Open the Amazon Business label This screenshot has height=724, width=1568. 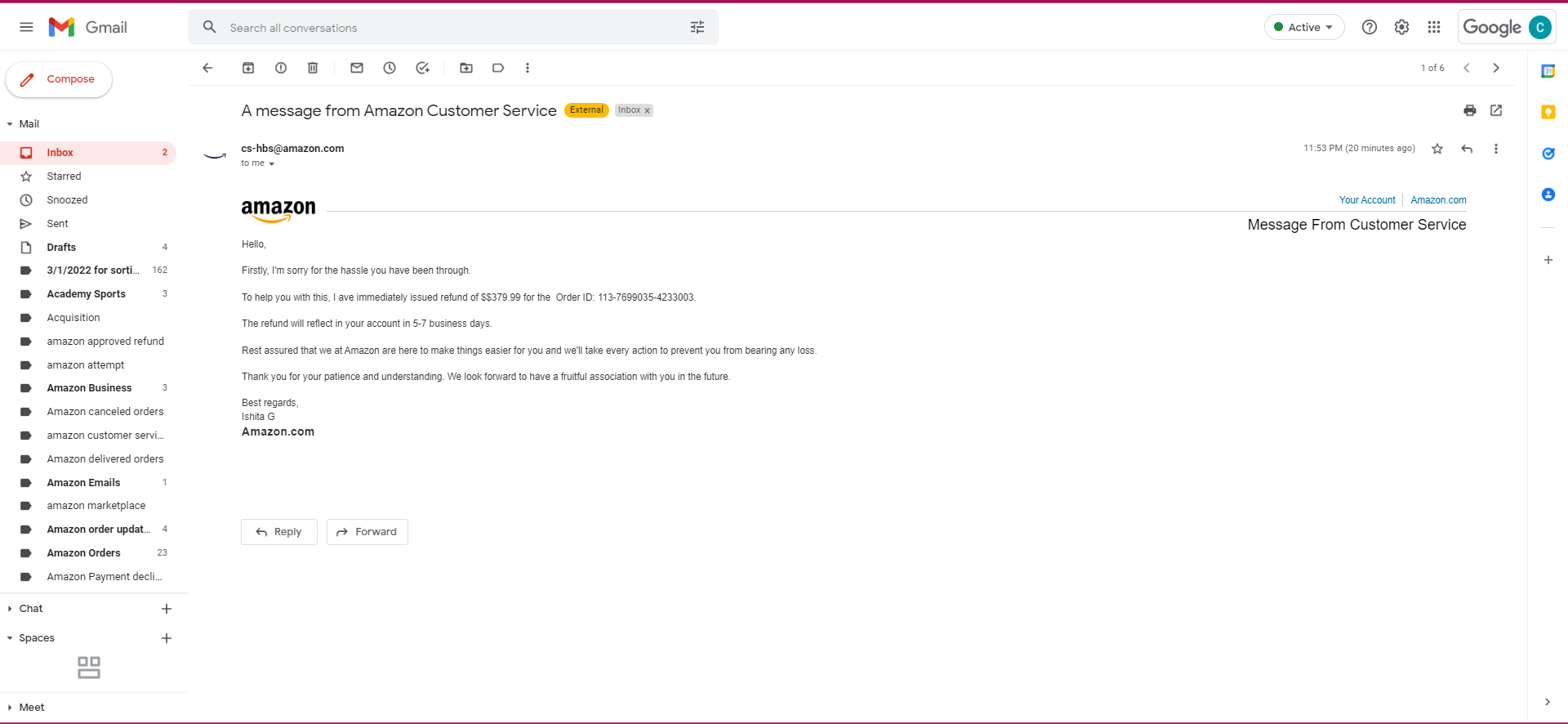click(88, 388)
